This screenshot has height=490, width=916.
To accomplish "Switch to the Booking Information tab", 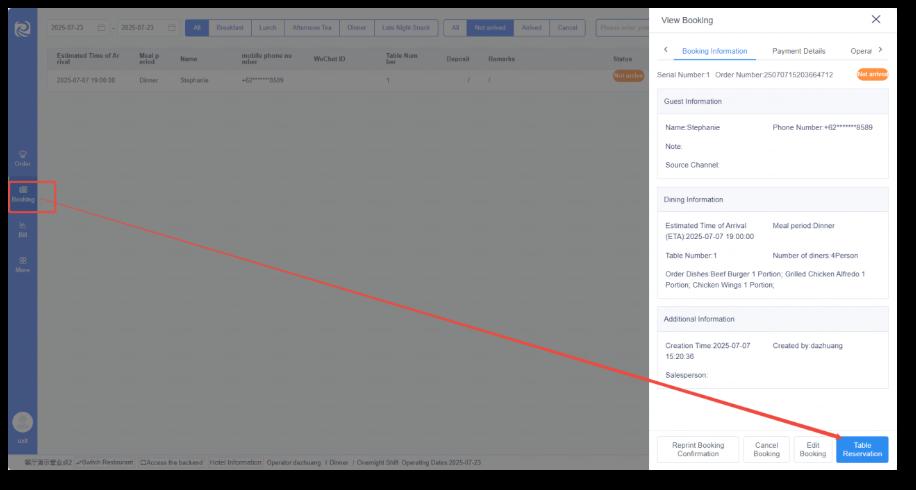I will [714, 51].
